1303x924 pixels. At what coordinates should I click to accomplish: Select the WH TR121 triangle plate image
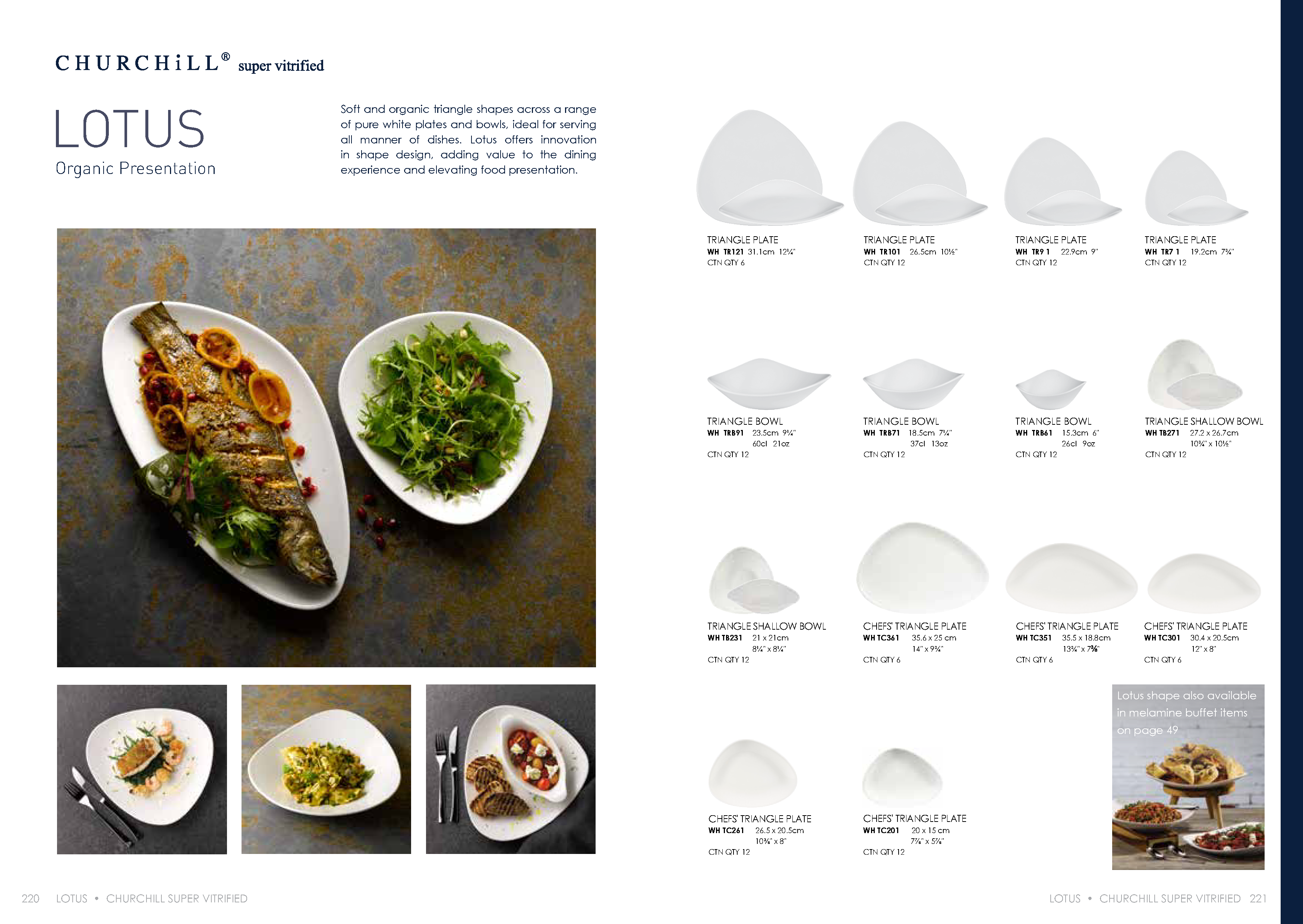(x=769, y=168)
